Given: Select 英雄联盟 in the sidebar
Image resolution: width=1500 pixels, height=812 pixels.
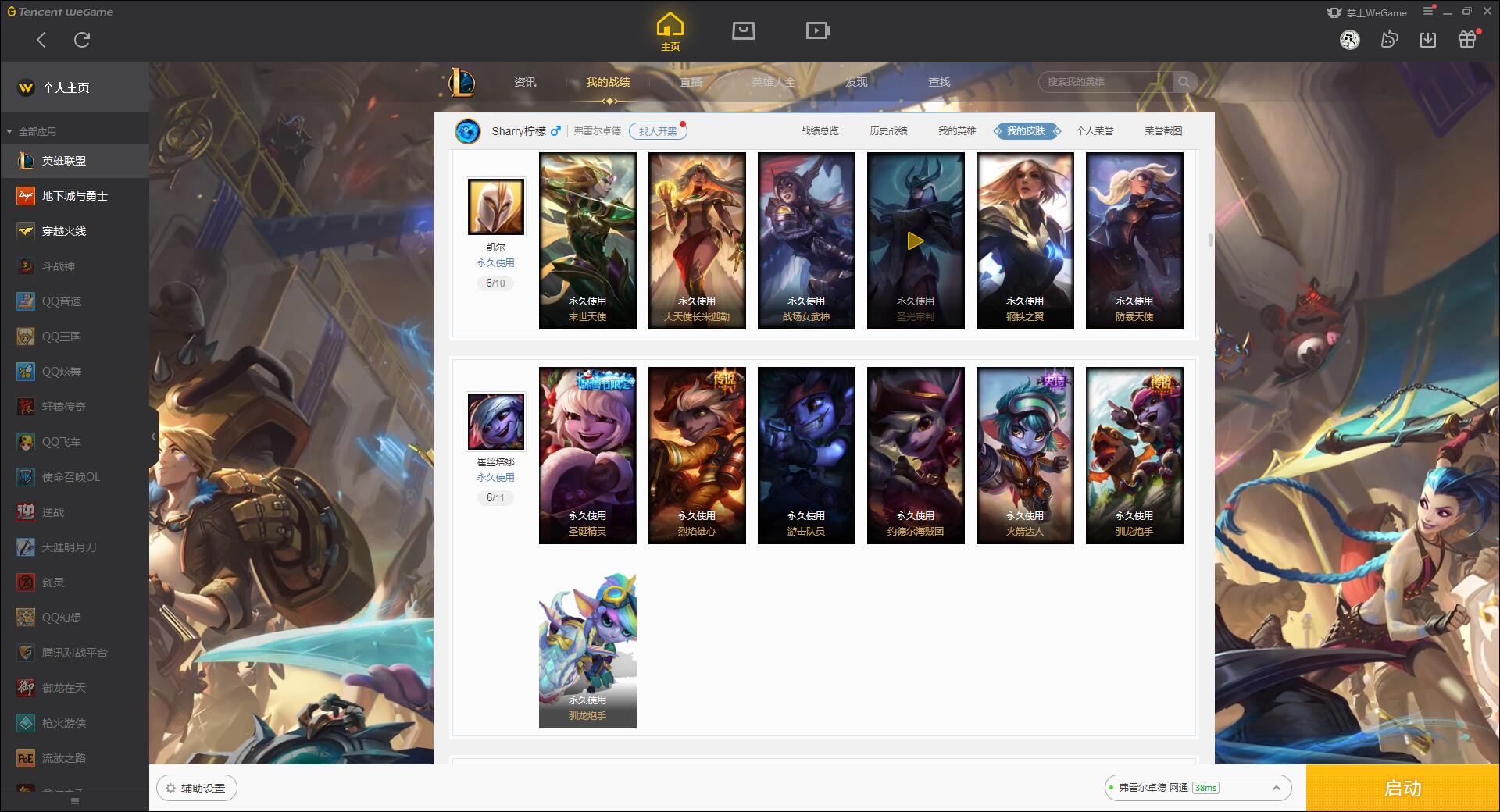Looking at the screenshot, I should (74, 161).
